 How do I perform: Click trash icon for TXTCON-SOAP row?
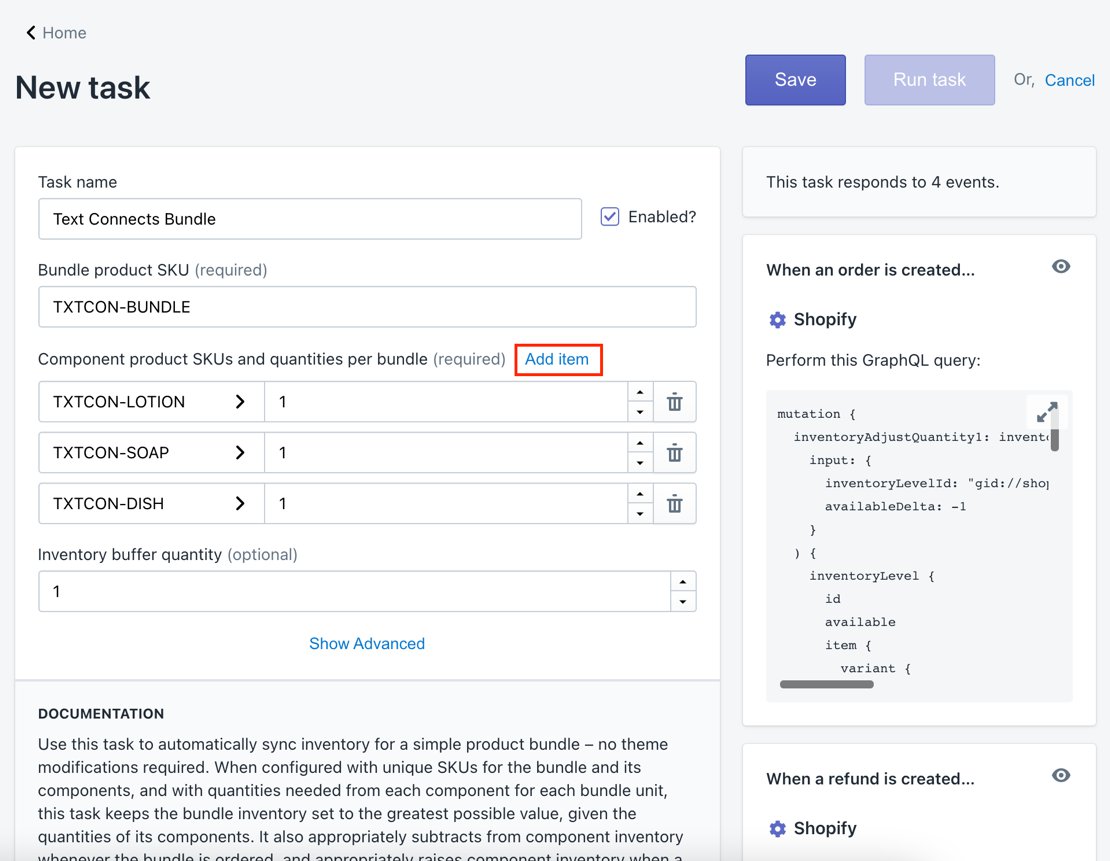click(x=675, y=453)
